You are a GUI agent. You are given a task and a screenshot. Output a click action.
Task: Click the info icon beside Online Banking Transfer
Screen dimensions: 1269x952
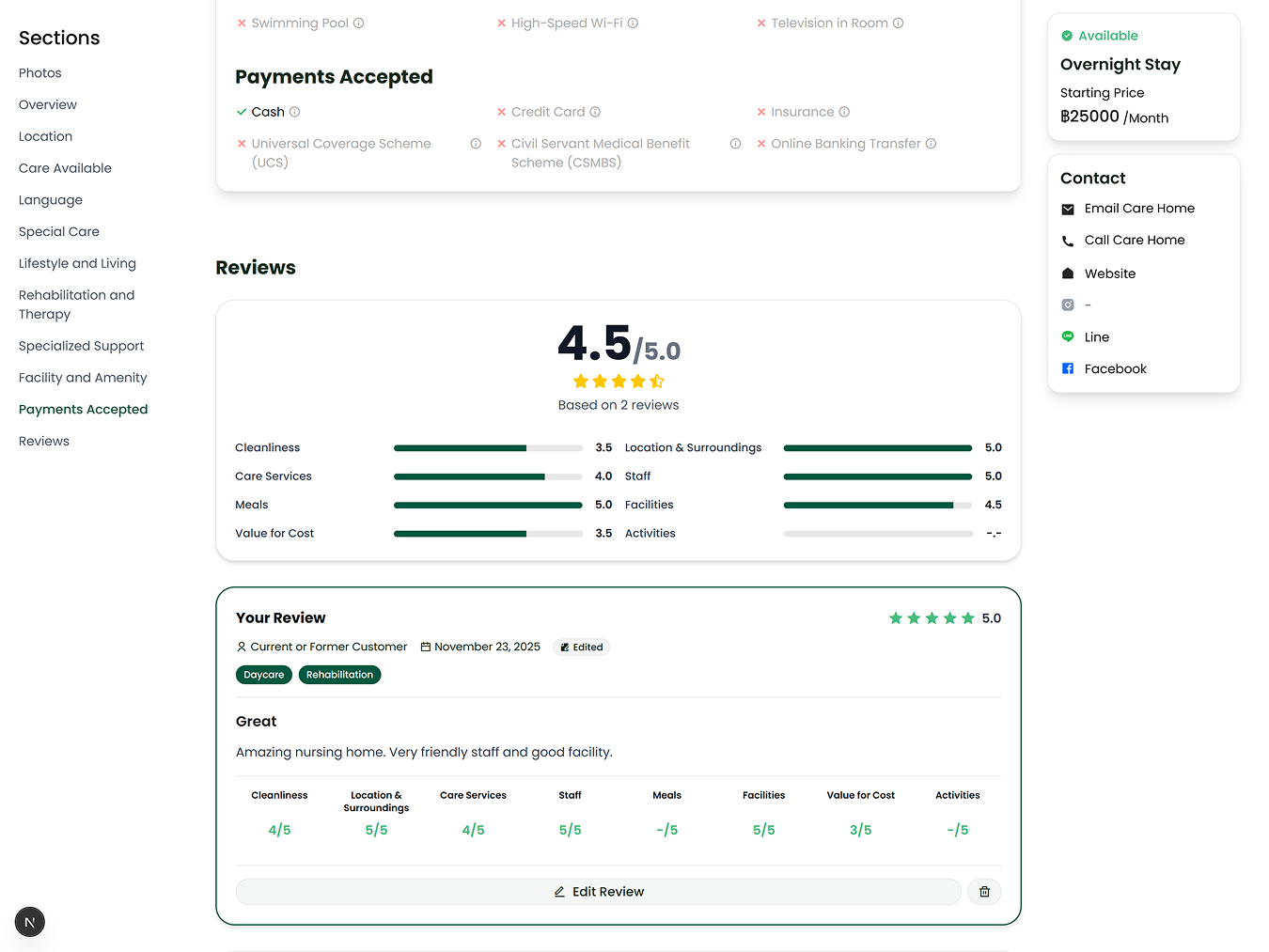931,144
